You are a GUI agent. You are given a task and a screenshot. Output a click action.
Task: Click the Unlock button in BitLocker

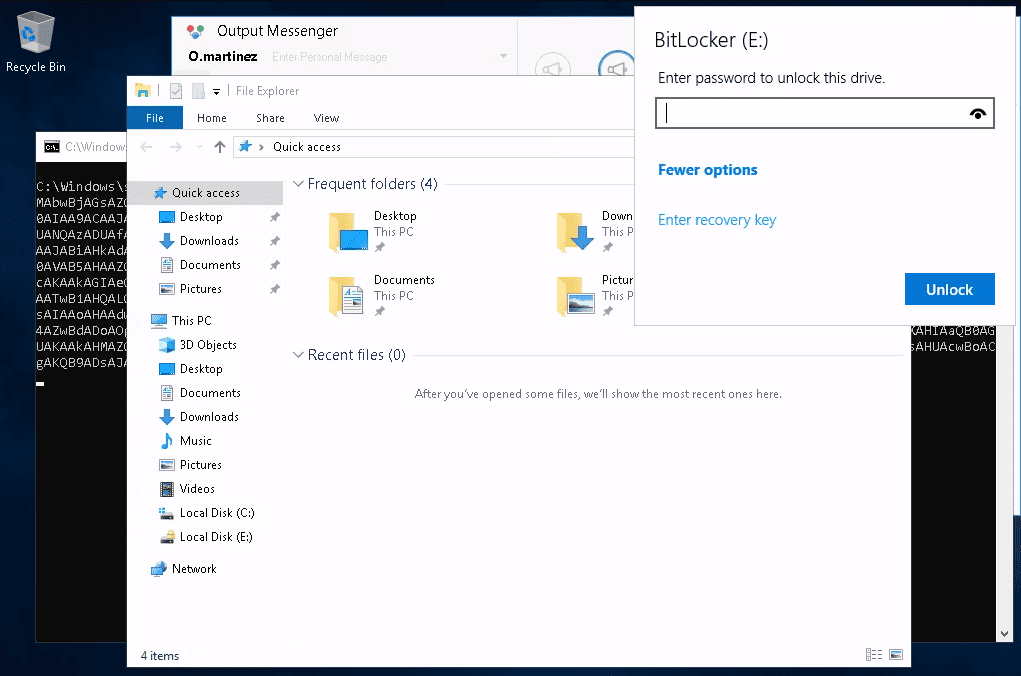click(x=949, y=289)
